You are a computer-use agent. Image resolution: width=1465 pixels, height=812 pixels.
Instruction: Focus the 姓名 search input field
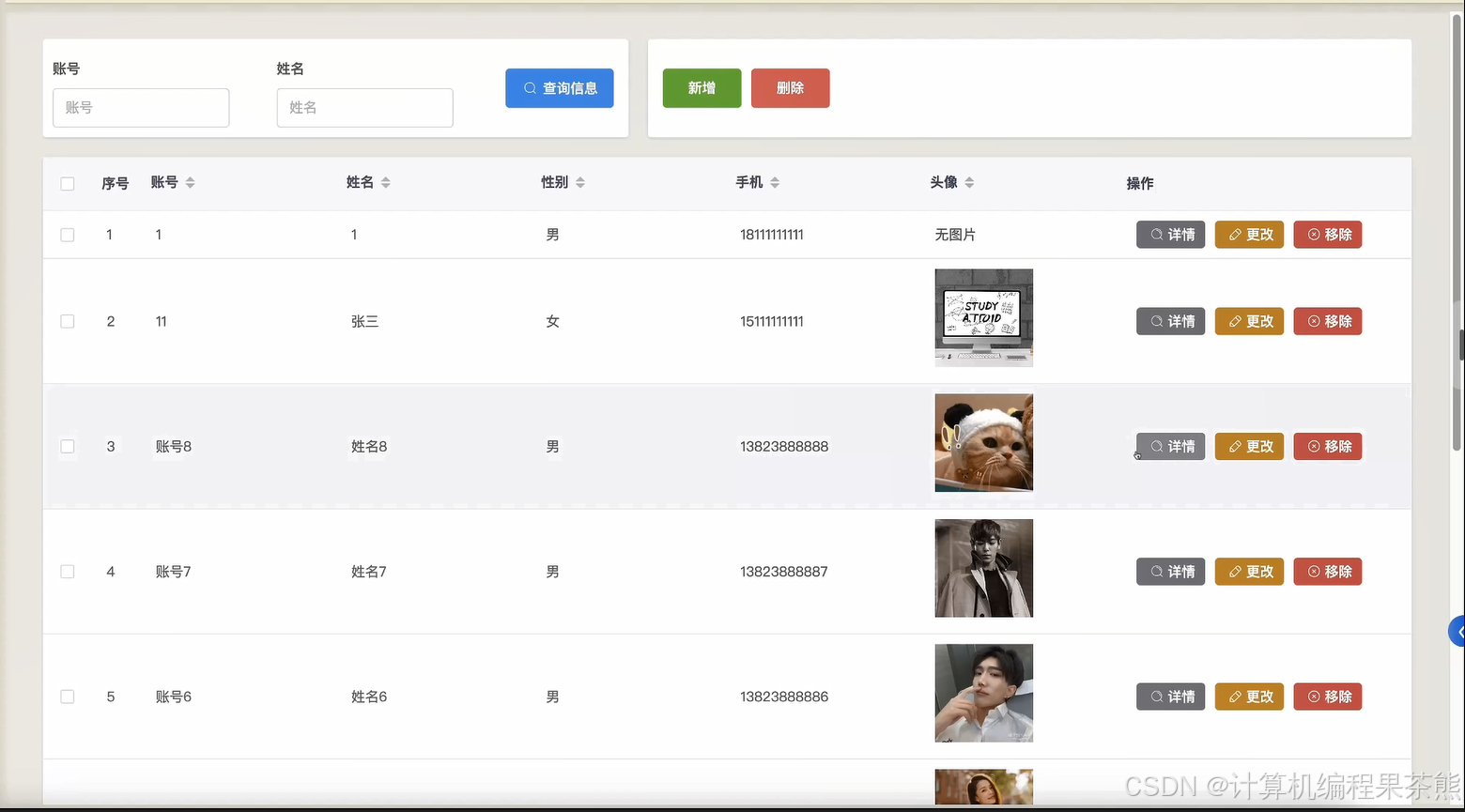[x=365, y=108]
